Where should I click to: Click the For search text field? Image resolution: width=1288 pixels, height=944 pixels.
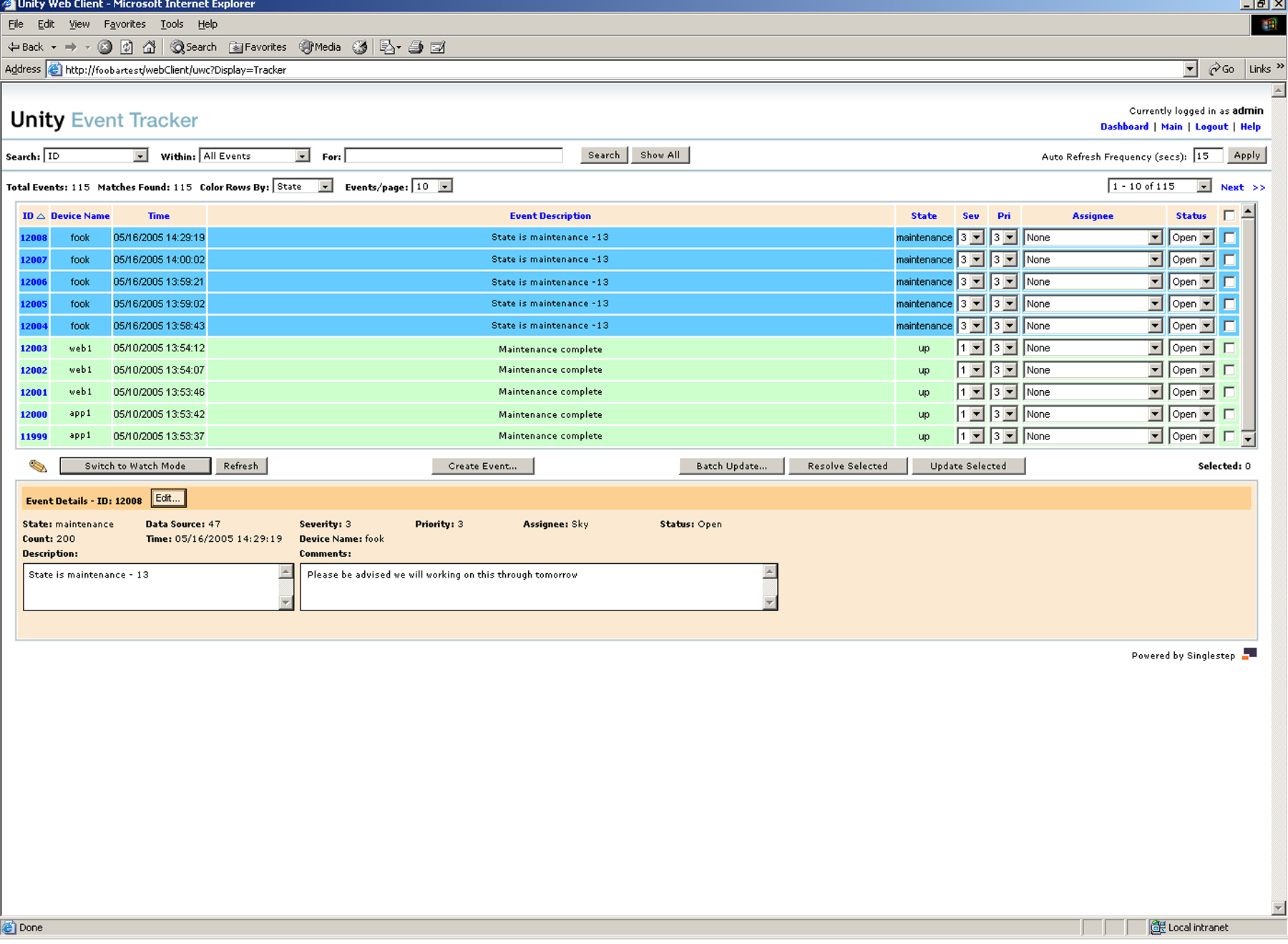point(454,155)
